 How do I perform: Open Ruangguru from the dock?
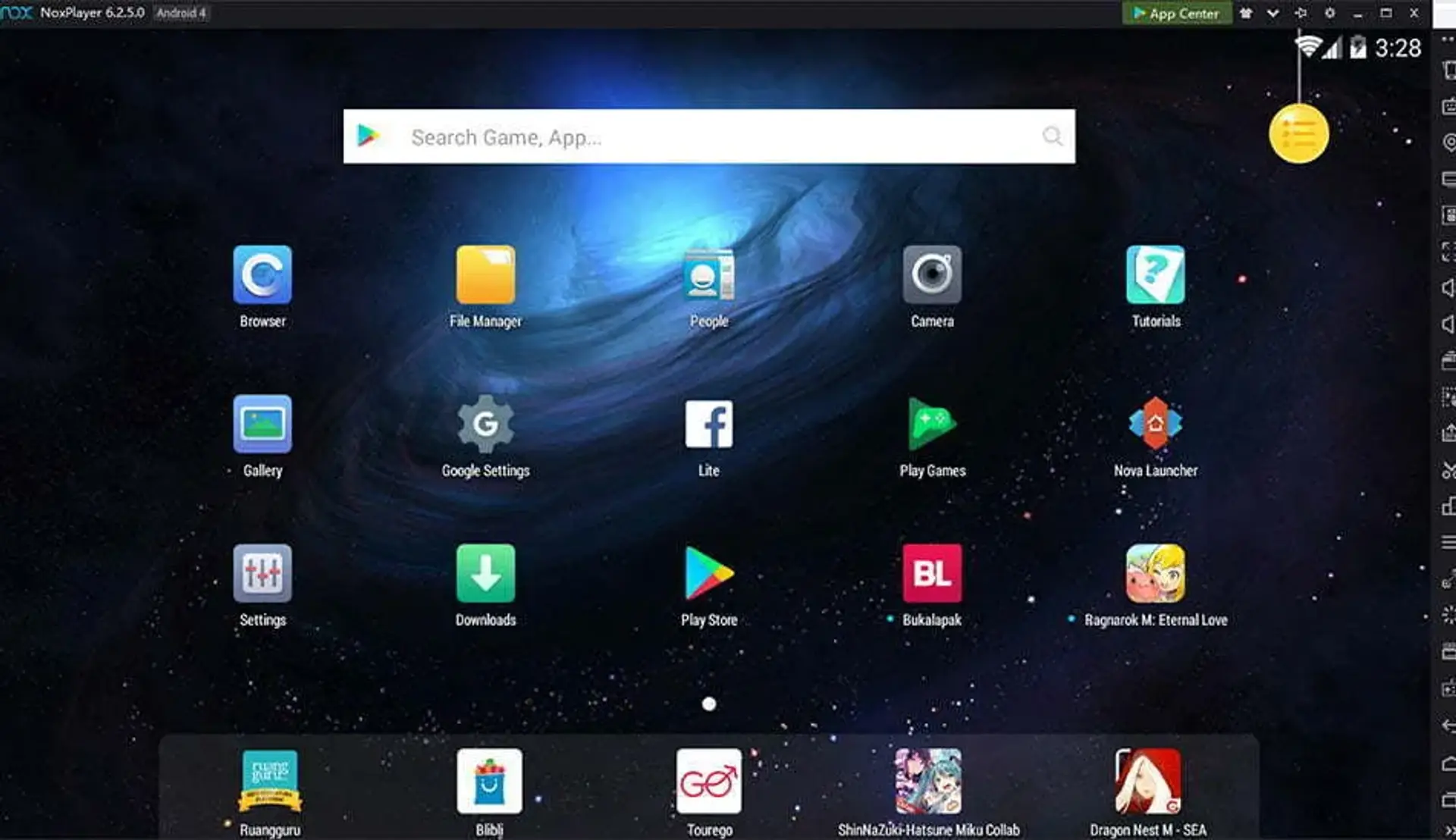270,782
